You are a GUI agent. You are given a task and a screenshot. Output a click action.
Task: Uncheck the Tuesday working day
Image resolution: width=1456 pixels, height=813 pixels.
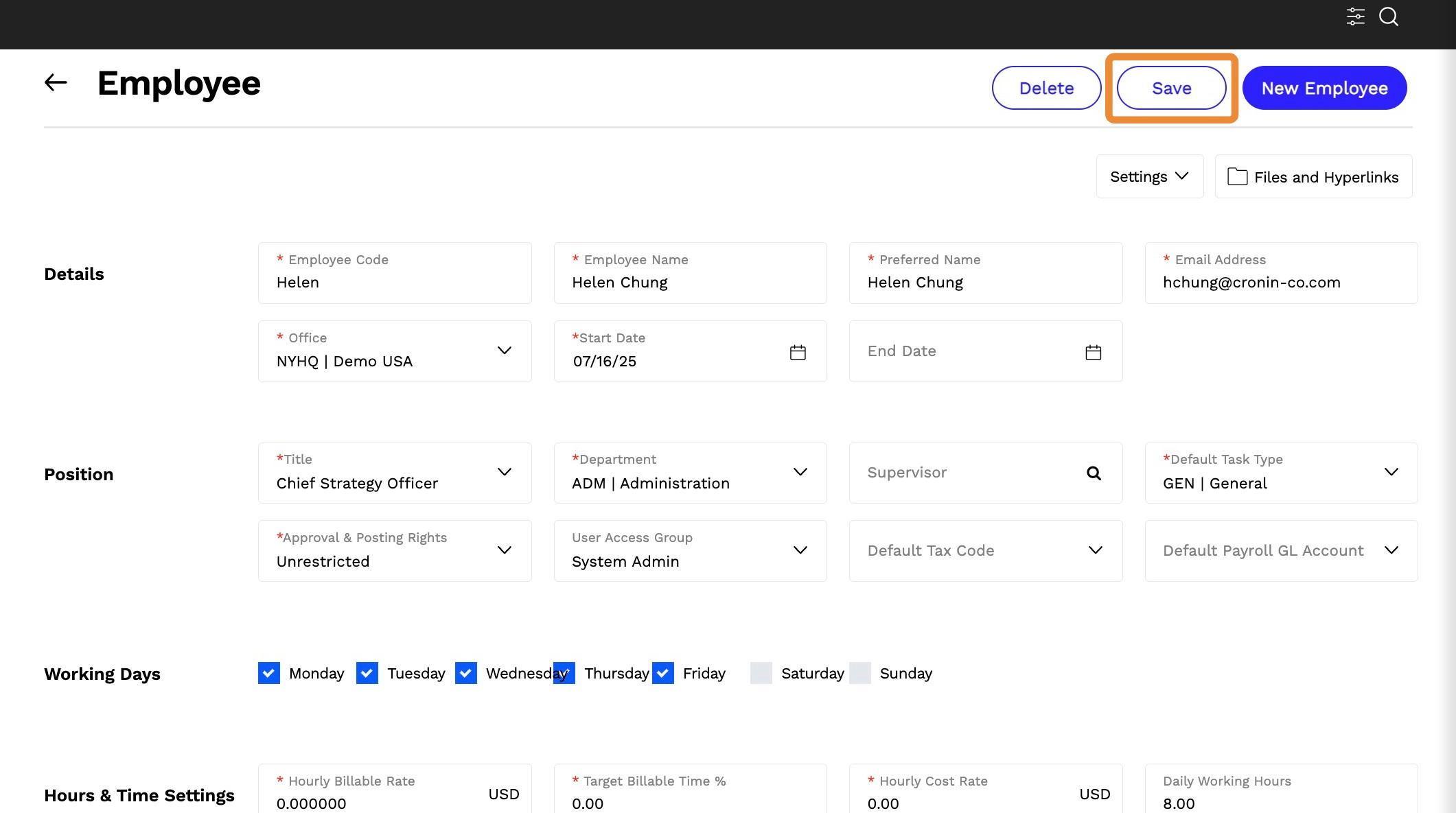[x=367, y=673]
